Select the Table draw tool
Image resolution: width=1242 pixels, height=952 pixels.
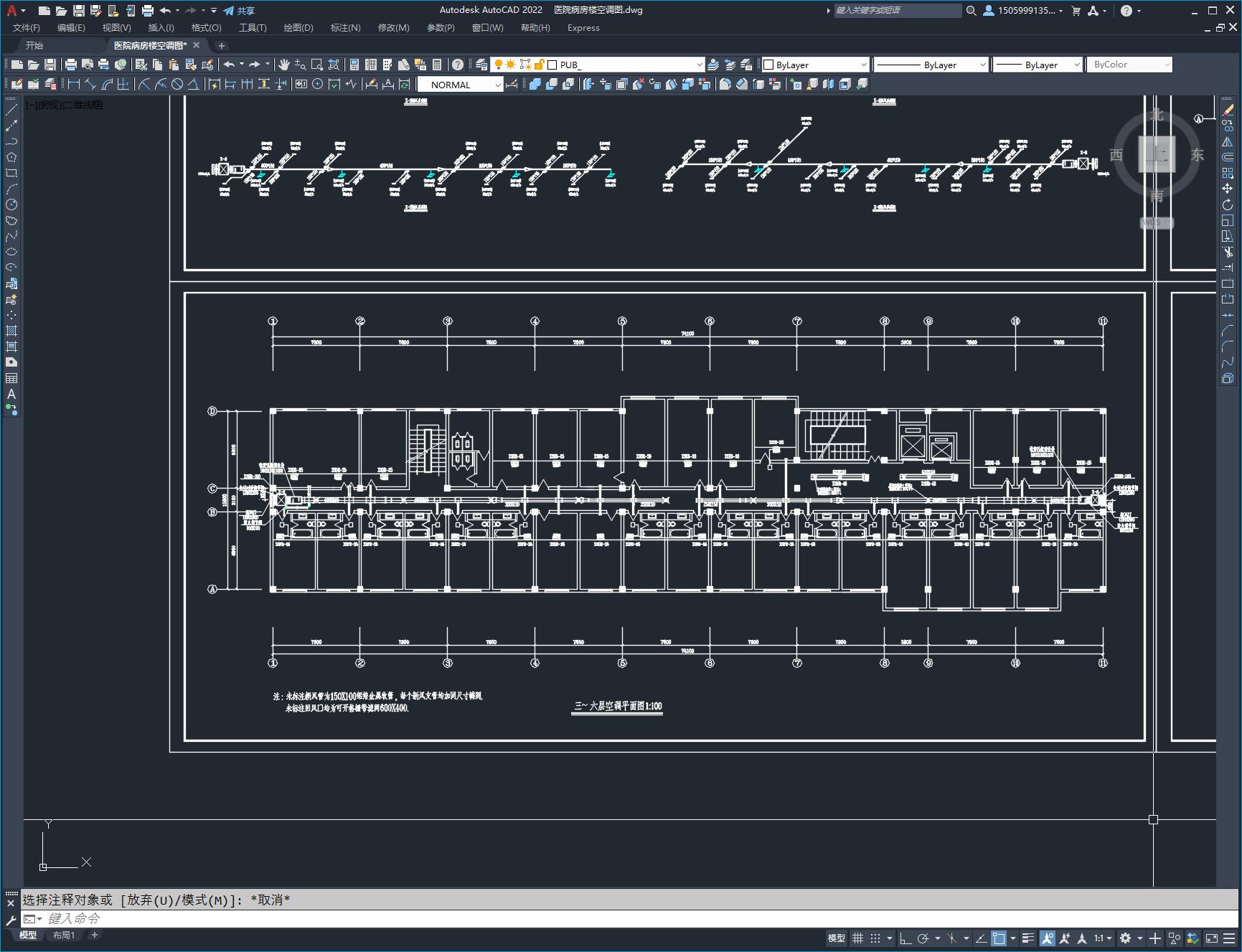pyautogui.click(x=11, y=378)
